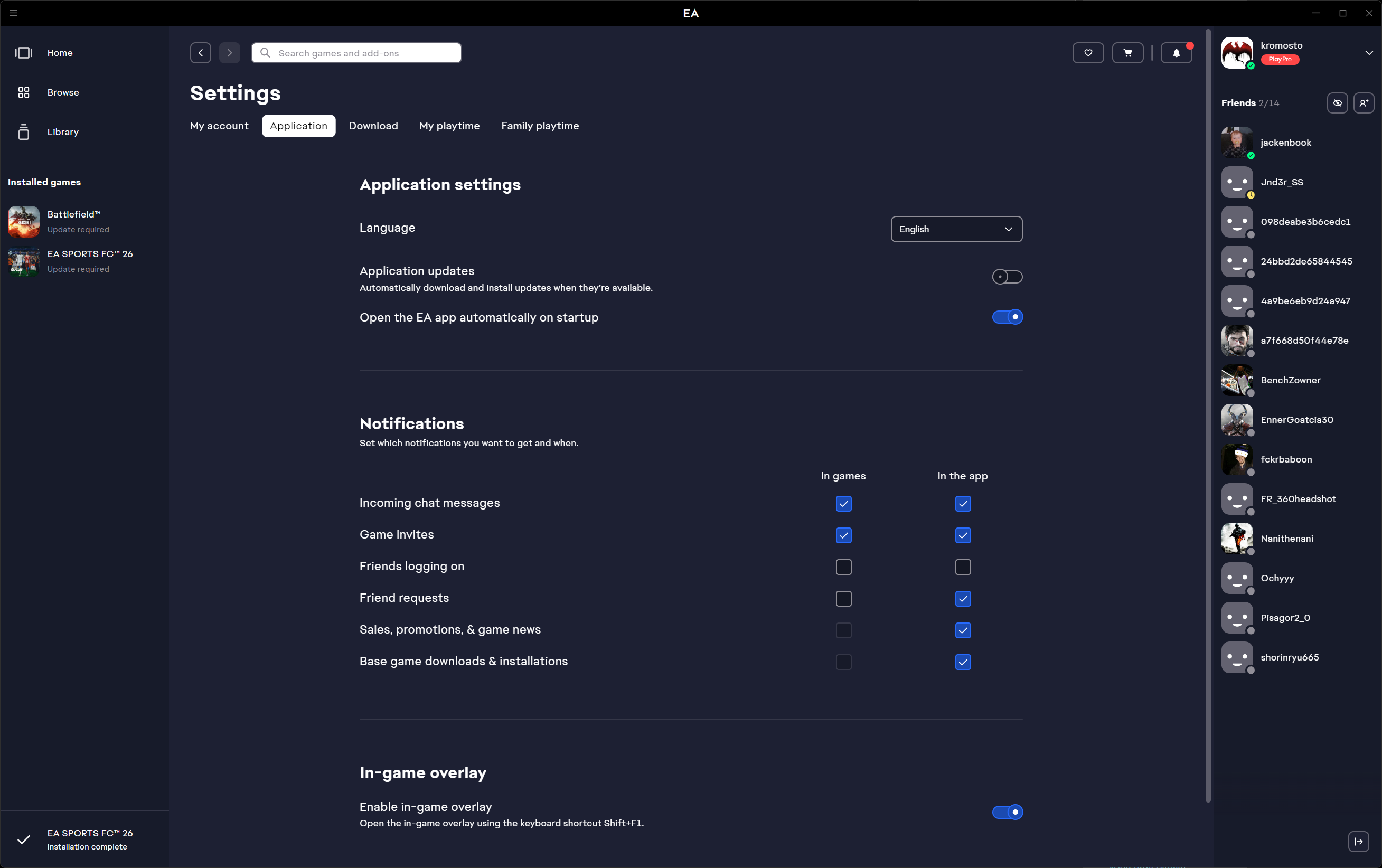The width and height of the screenshot is (1382, 868).
Task: Open EA SPORTS FC 26 installed game thumbnail
Action: [24, 261]
